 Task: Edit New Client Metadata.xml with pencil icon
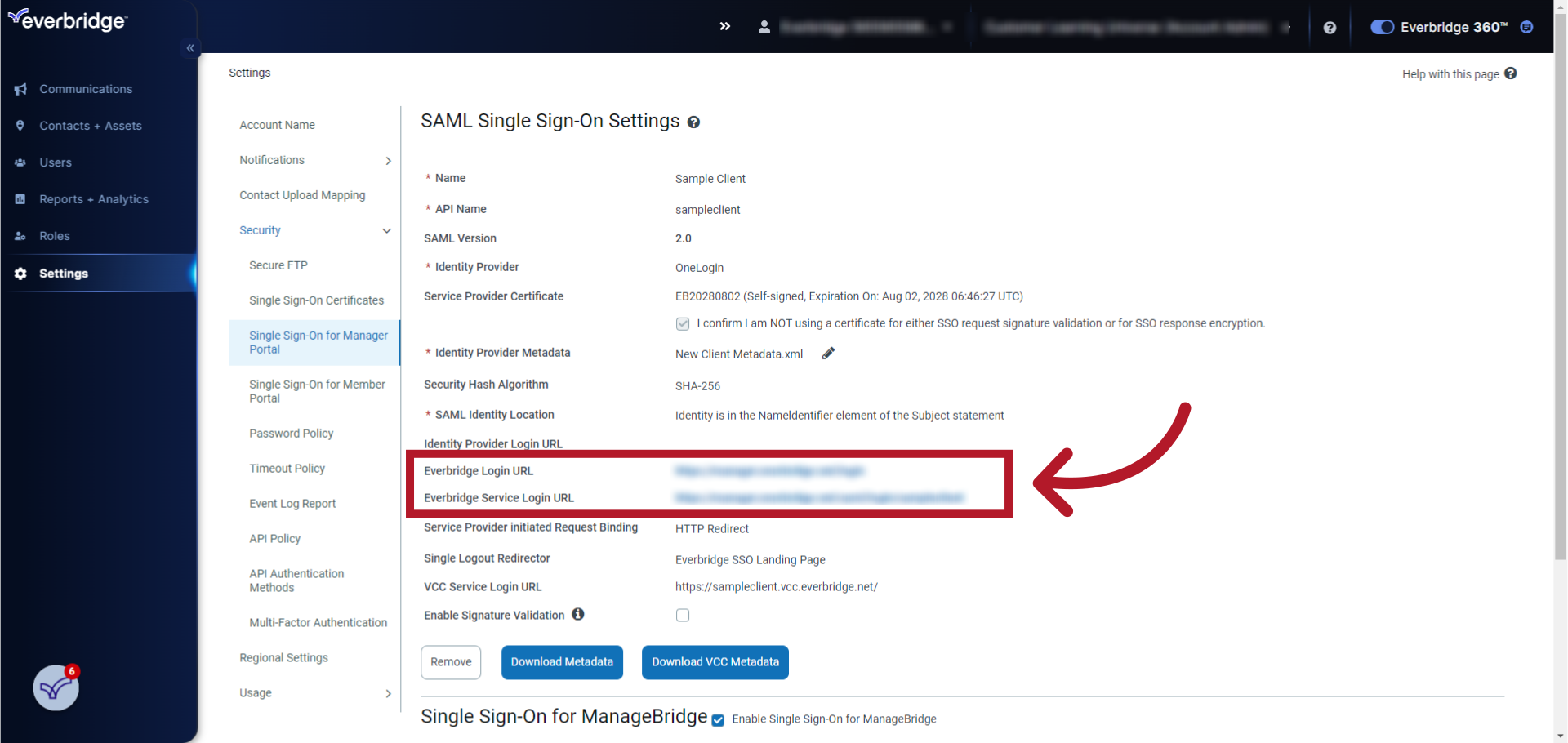[x=827, y=353]
